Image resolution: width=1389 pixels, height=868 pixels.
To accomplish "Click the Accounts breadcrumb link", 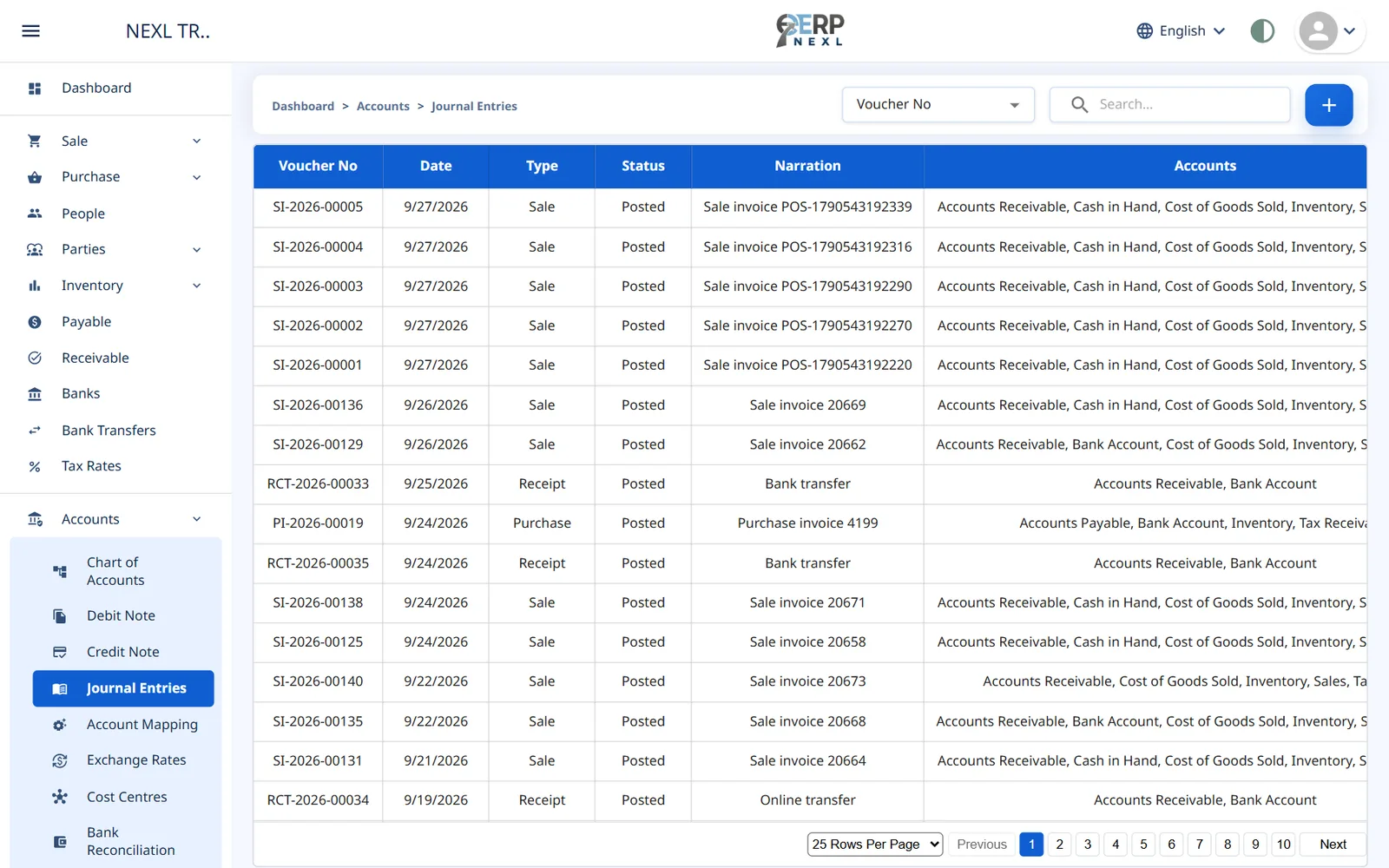I will pyautogui.click(x=383, y=106).
